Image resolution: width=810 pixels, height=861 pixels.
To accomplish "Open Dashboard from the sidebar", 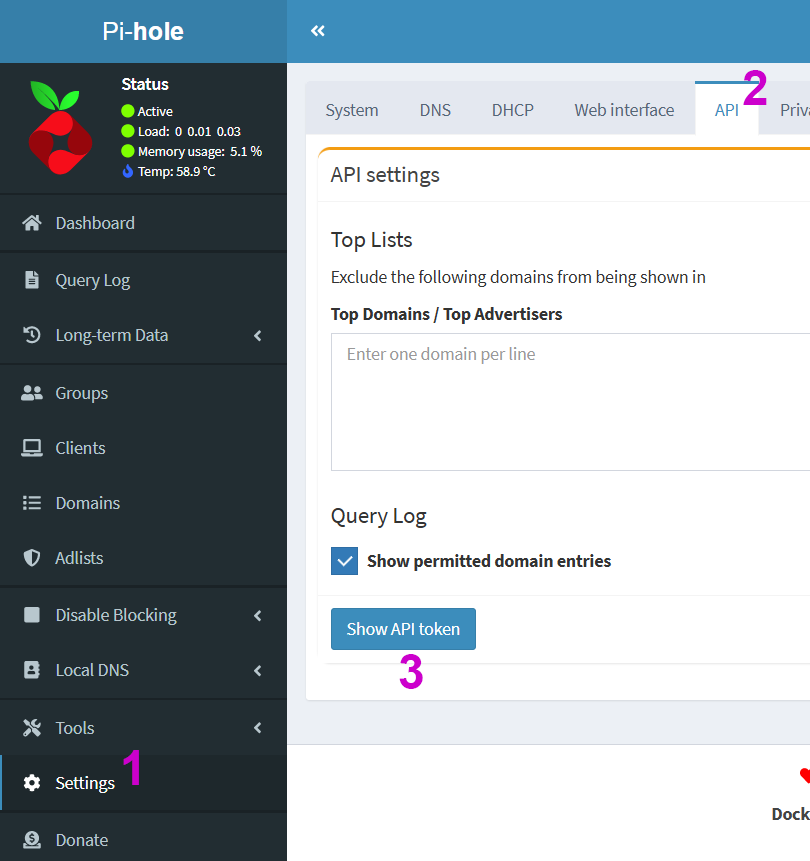I will pyautogui.click(x=143, y=223).
